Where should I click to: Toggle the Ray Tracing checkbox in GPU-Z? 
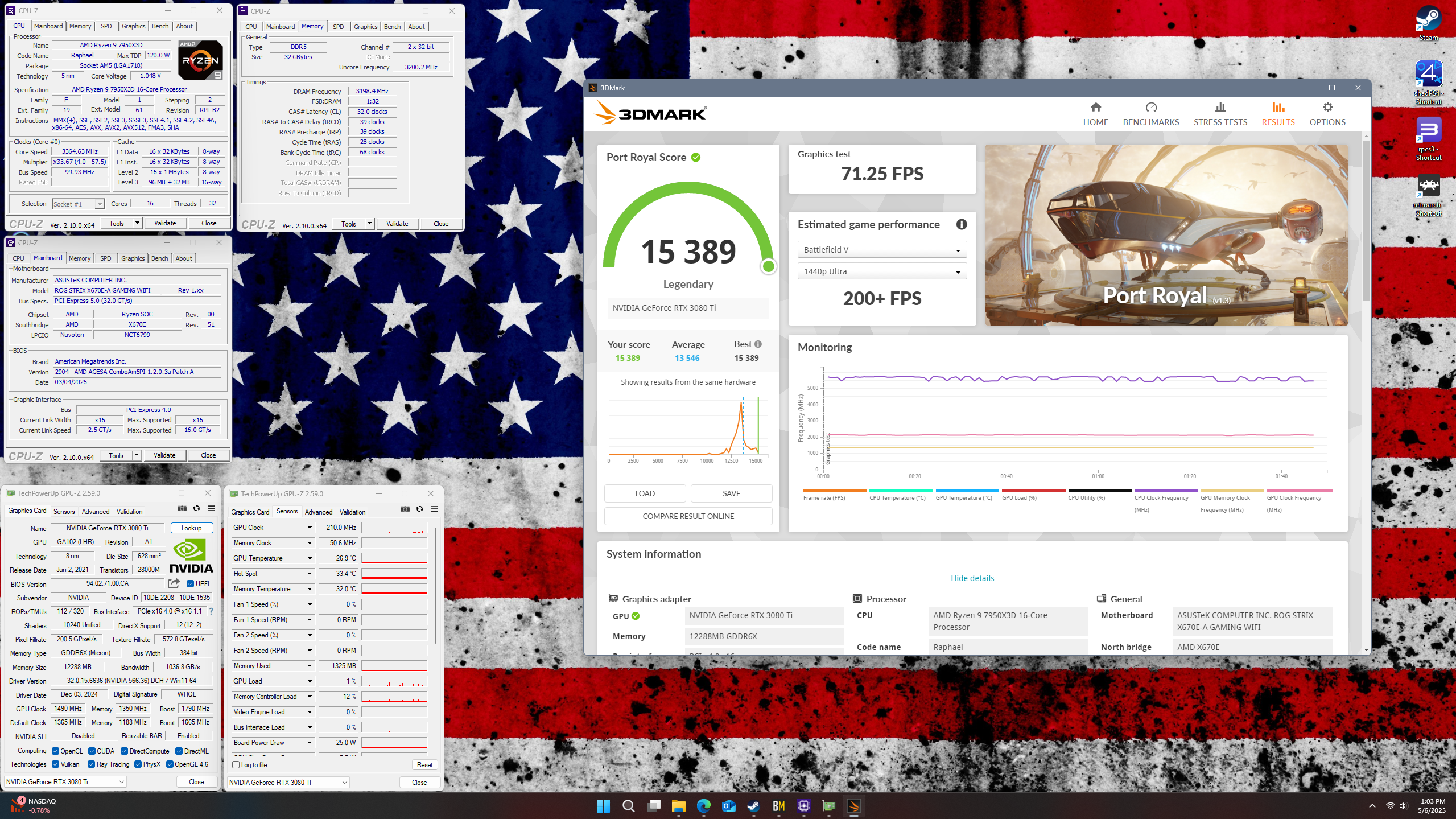coord(92,764)
